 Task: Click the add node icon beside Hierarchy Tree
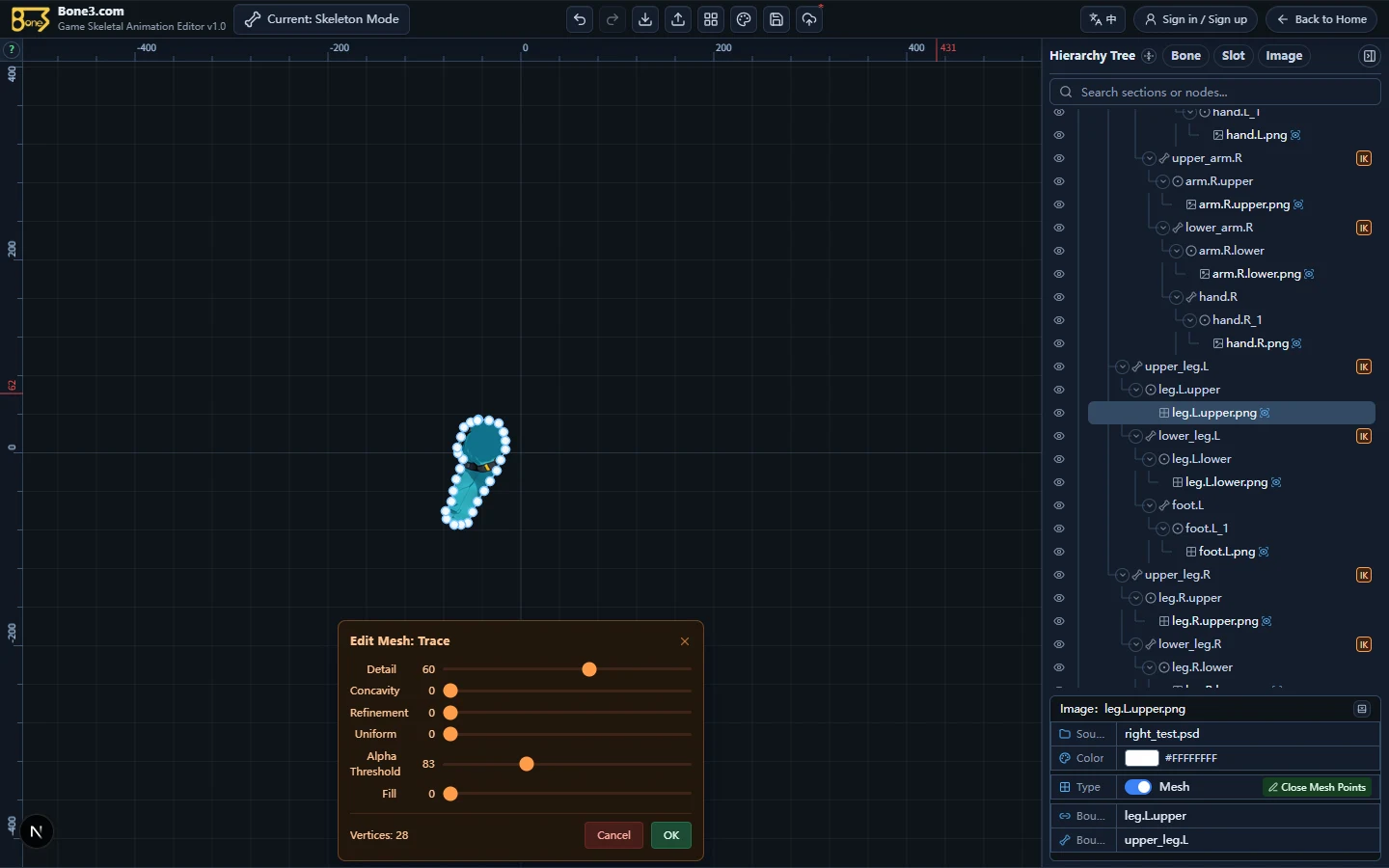(1149, 56)
